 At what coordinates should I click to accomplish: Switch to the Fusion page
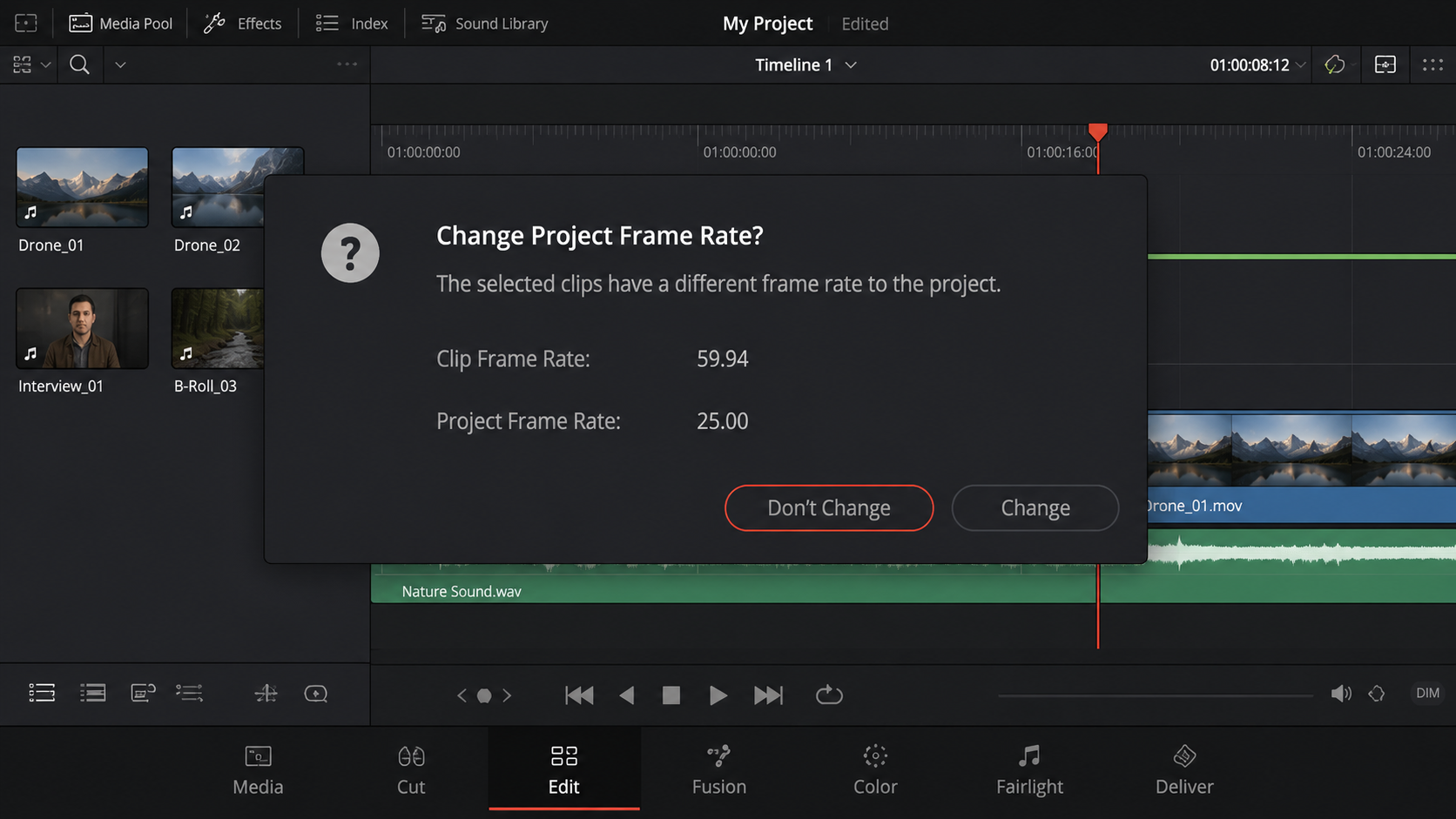718,770
